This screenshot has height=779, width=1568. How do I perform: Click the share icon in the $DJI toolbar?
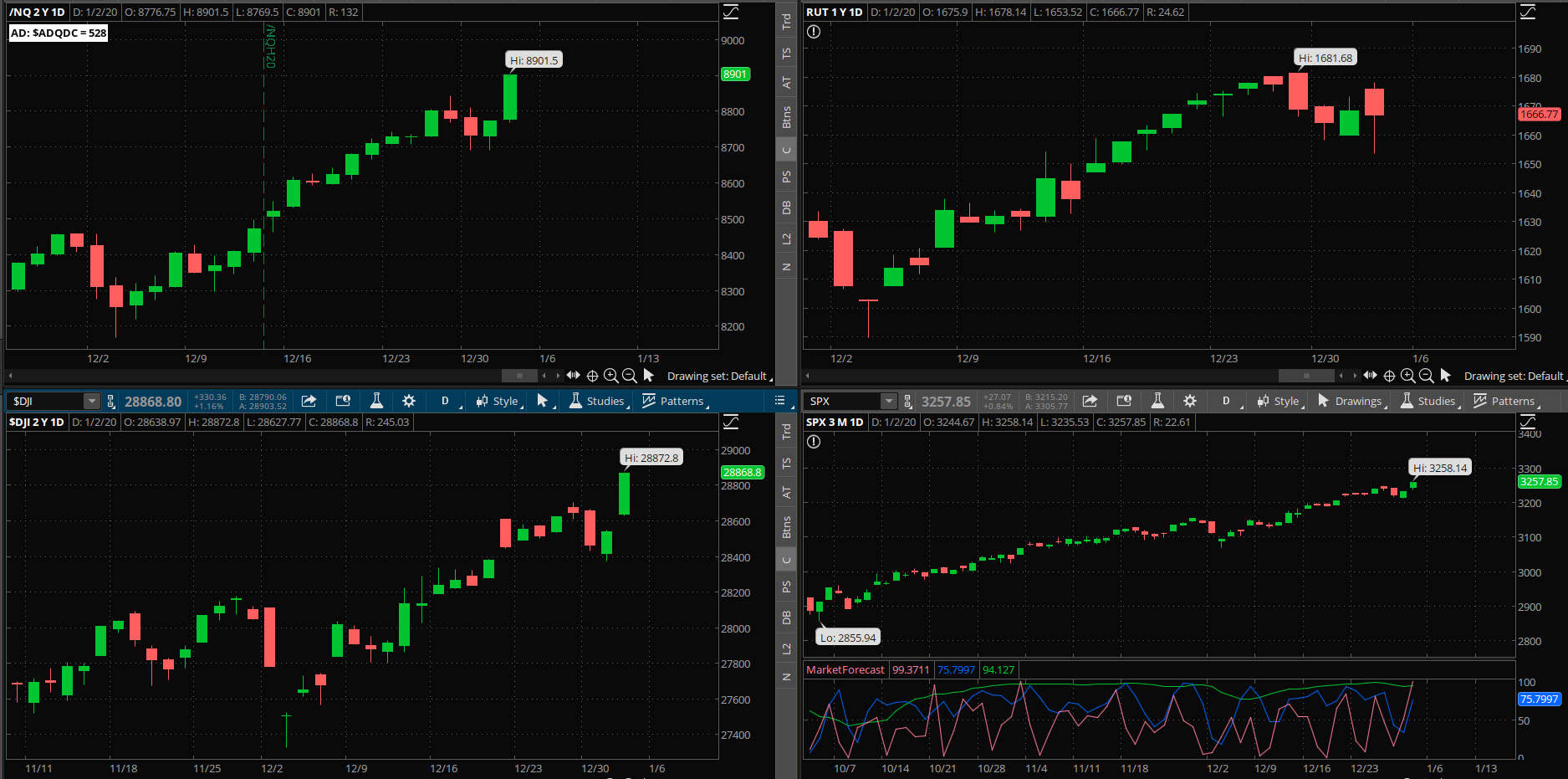click(309, 401)
